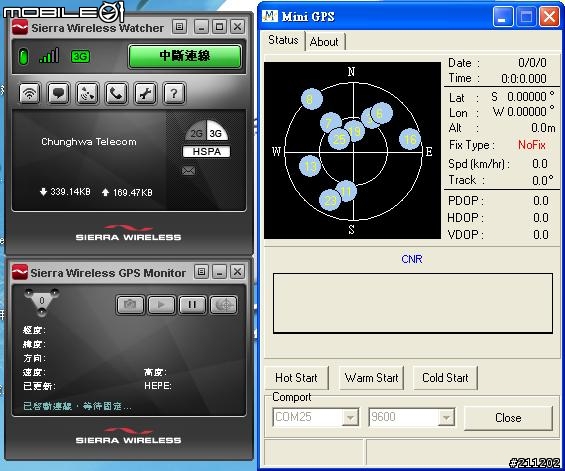Click the Mini GPS title bar app icon

click(x=270, y=16)
